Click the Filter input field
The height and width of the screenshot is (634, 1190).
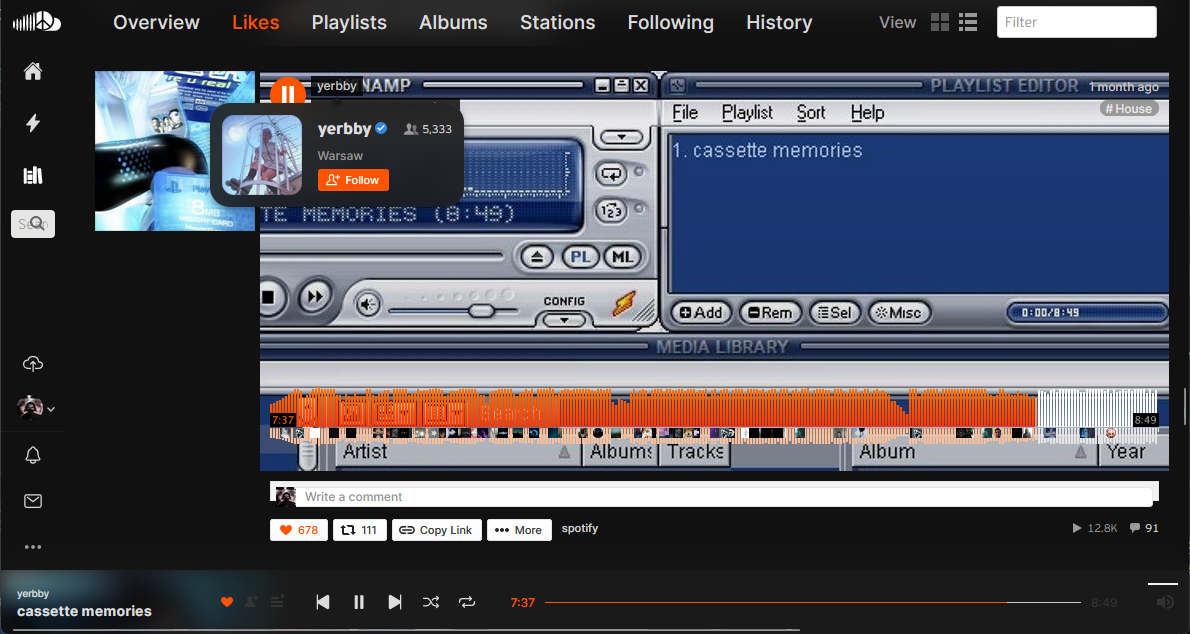pos(1076,22)
